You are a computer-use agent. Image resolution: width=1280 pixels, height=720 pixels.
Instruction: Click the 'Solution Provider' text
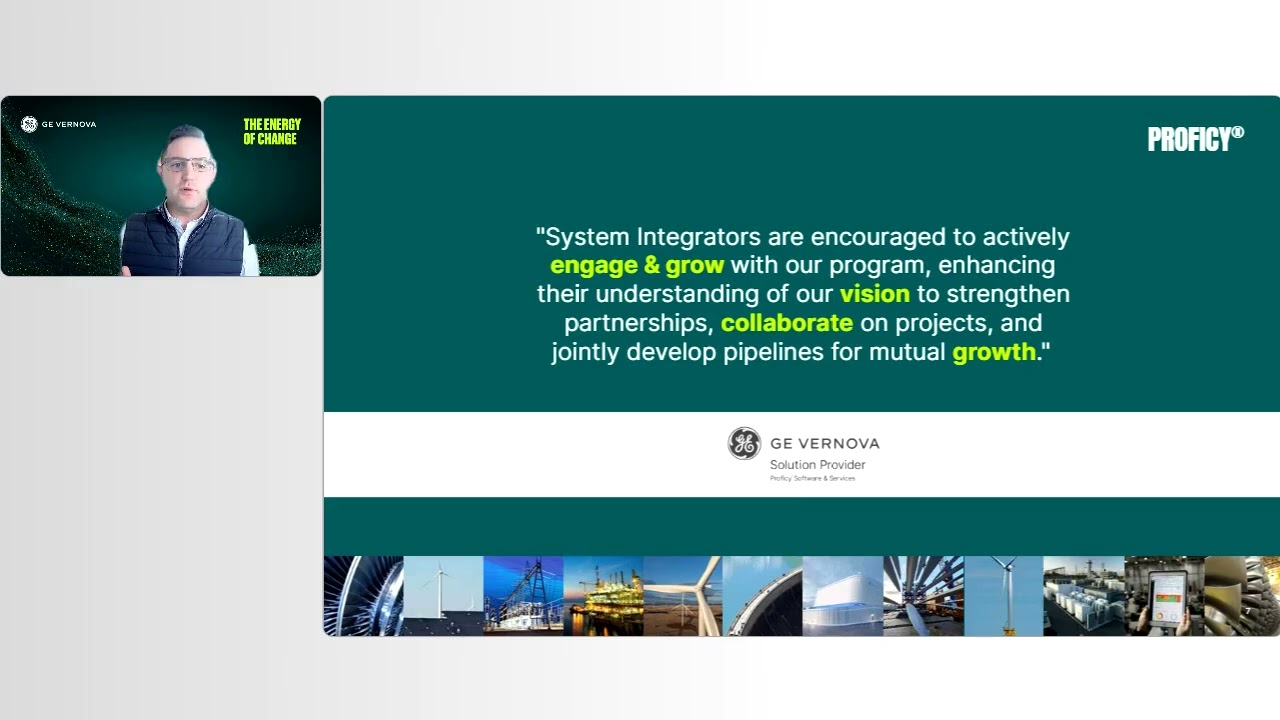pos(817,465)
